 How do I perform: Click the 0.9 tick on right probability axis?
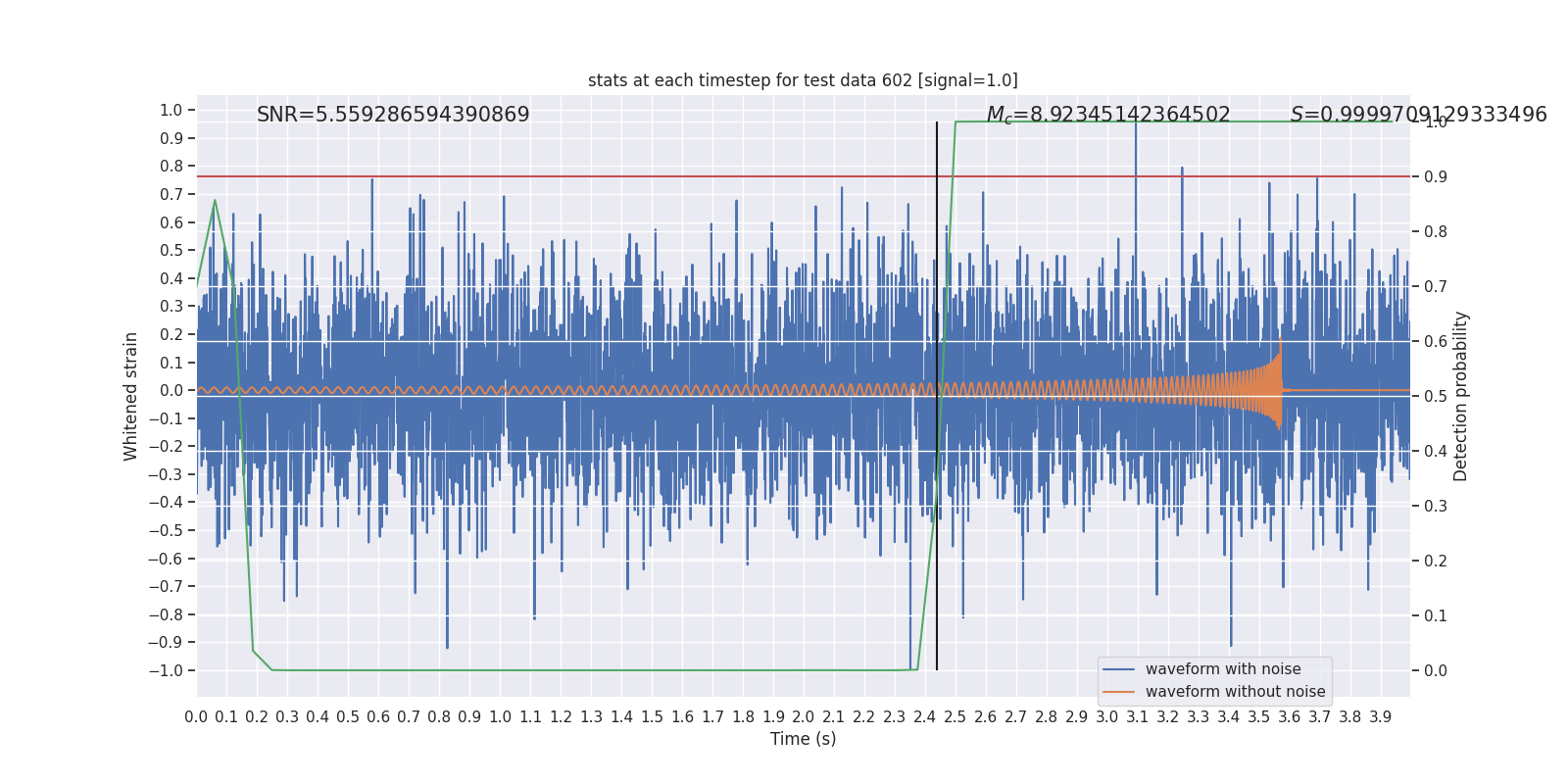point(1436,177)
